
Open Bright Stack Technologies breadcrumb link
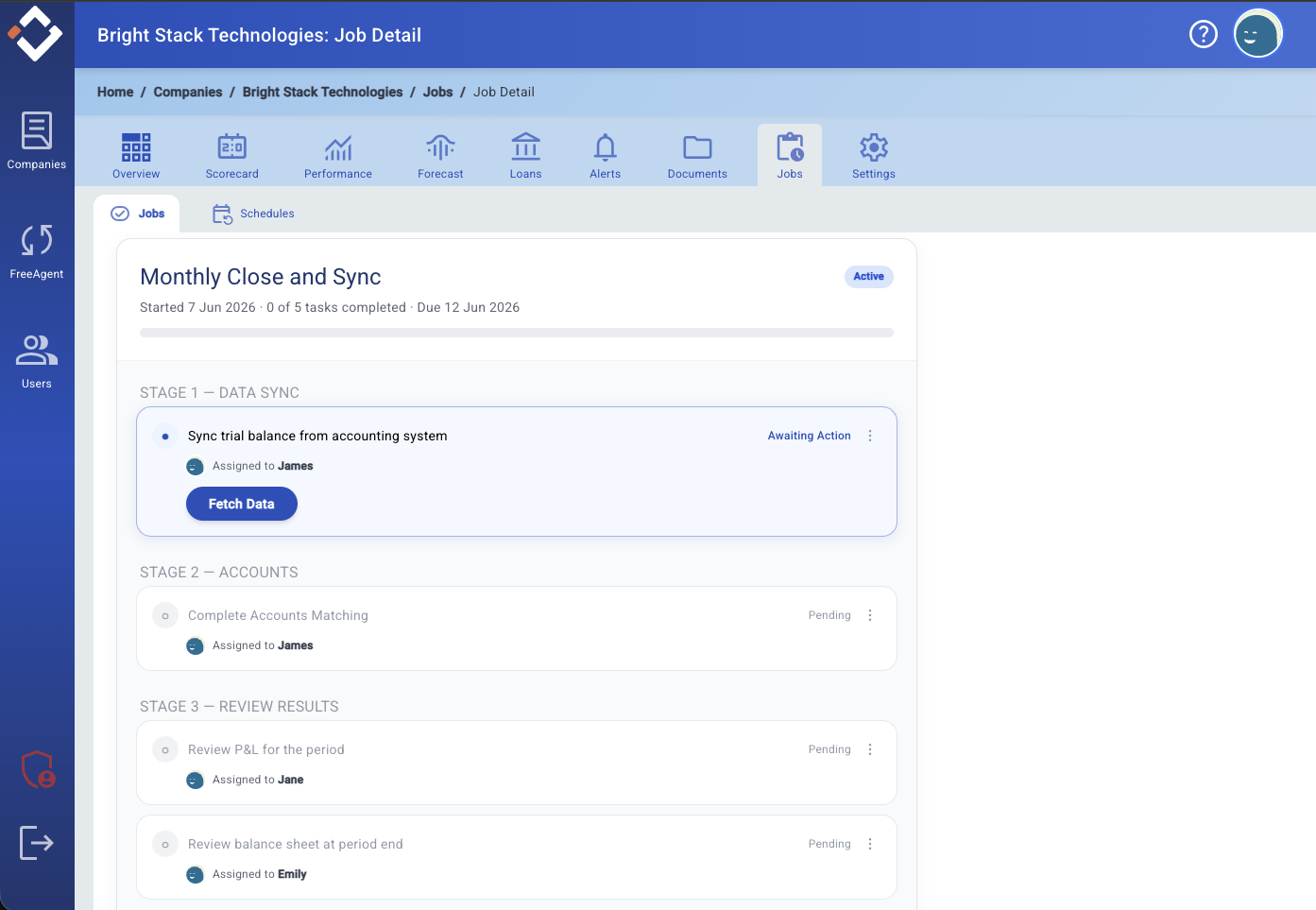pos(322,92)
